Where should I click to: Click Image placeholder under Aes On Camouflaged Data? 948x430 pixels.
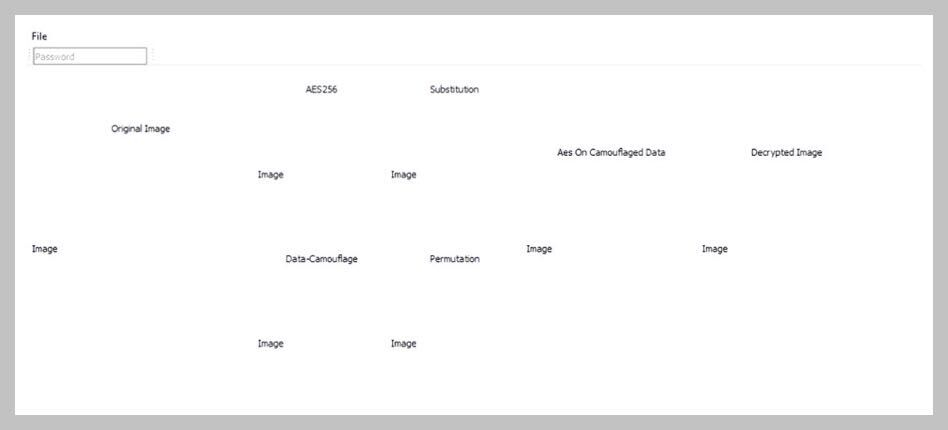click(539, 249)
